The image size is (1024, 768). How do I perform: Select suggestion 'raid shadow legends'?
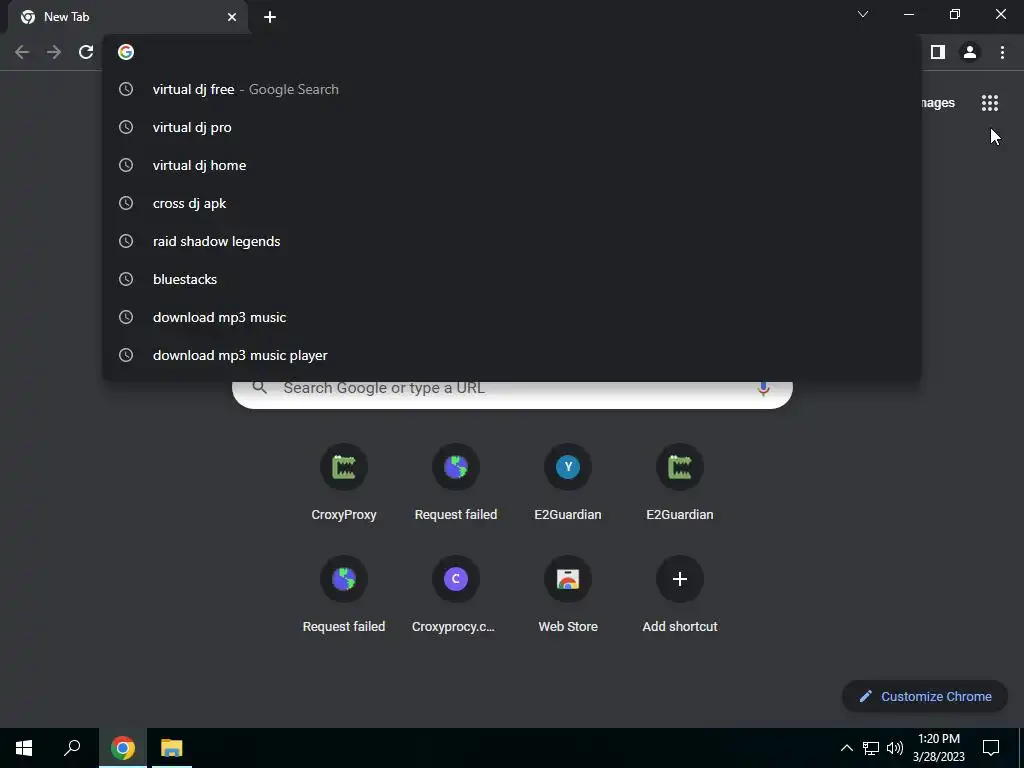coord(512,241)
